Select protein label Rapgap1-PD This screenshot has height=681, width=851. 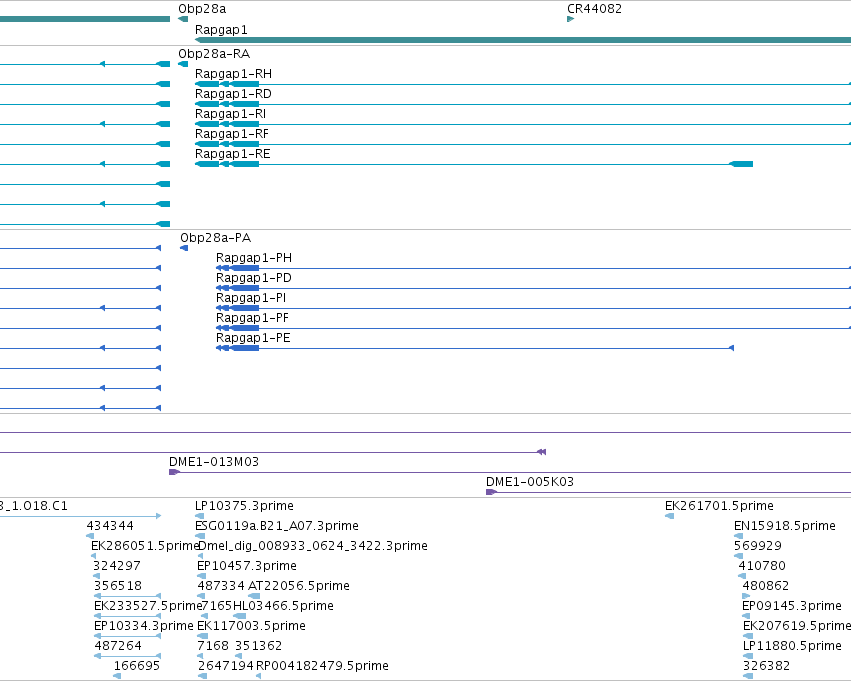tap(254, 278)
